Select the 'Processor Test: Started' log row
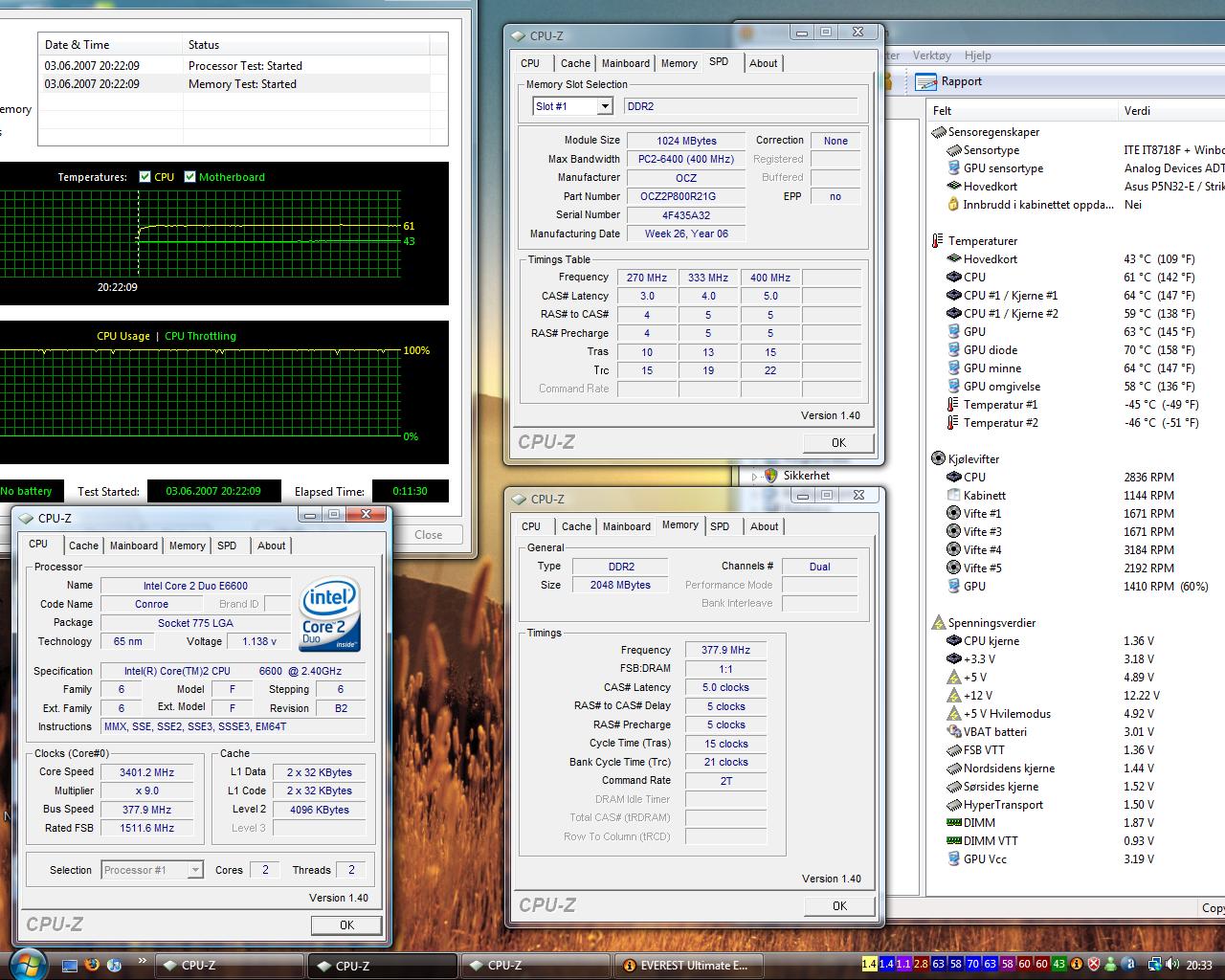 pyautogui.click(x=243, y=66)
